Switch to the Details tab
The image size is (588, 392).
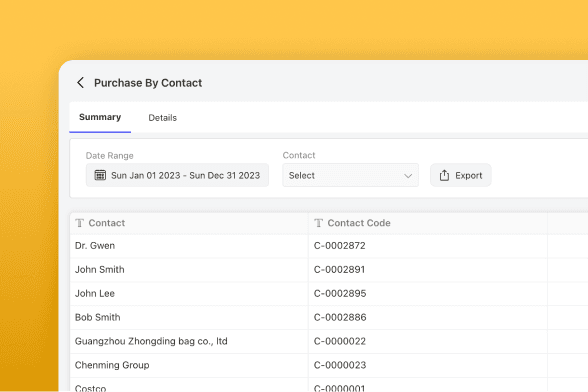click(x=162, y=118)
